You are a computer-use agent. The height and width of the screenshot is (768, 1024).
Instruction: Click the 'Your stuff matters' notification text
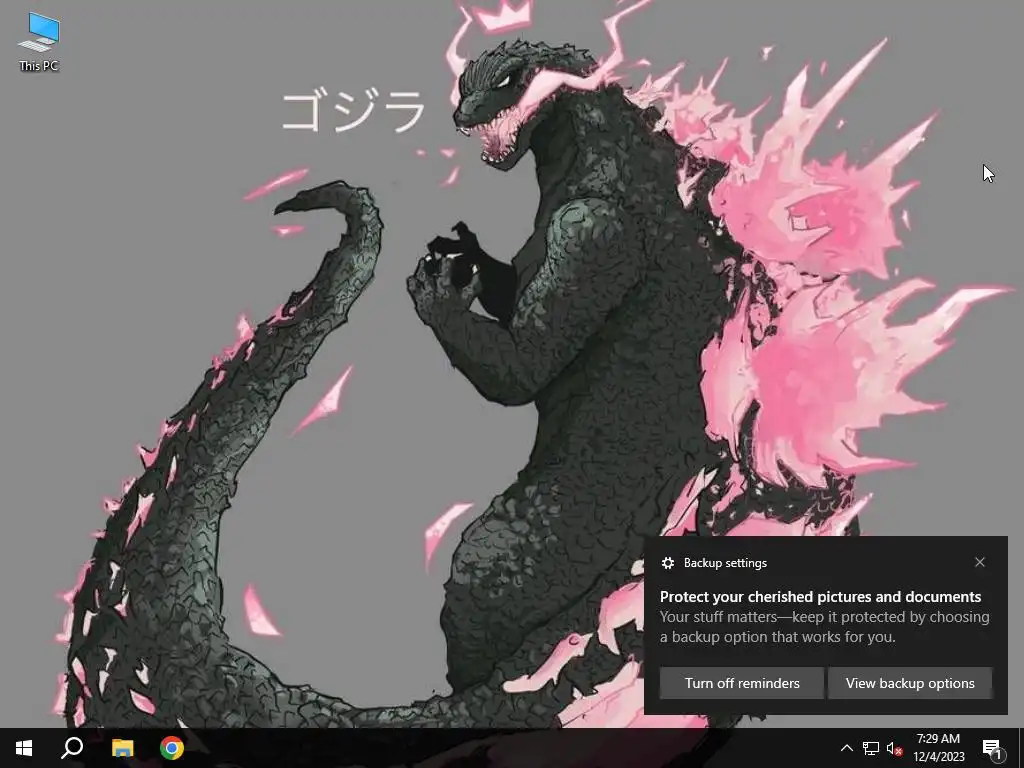coord(824,626)
